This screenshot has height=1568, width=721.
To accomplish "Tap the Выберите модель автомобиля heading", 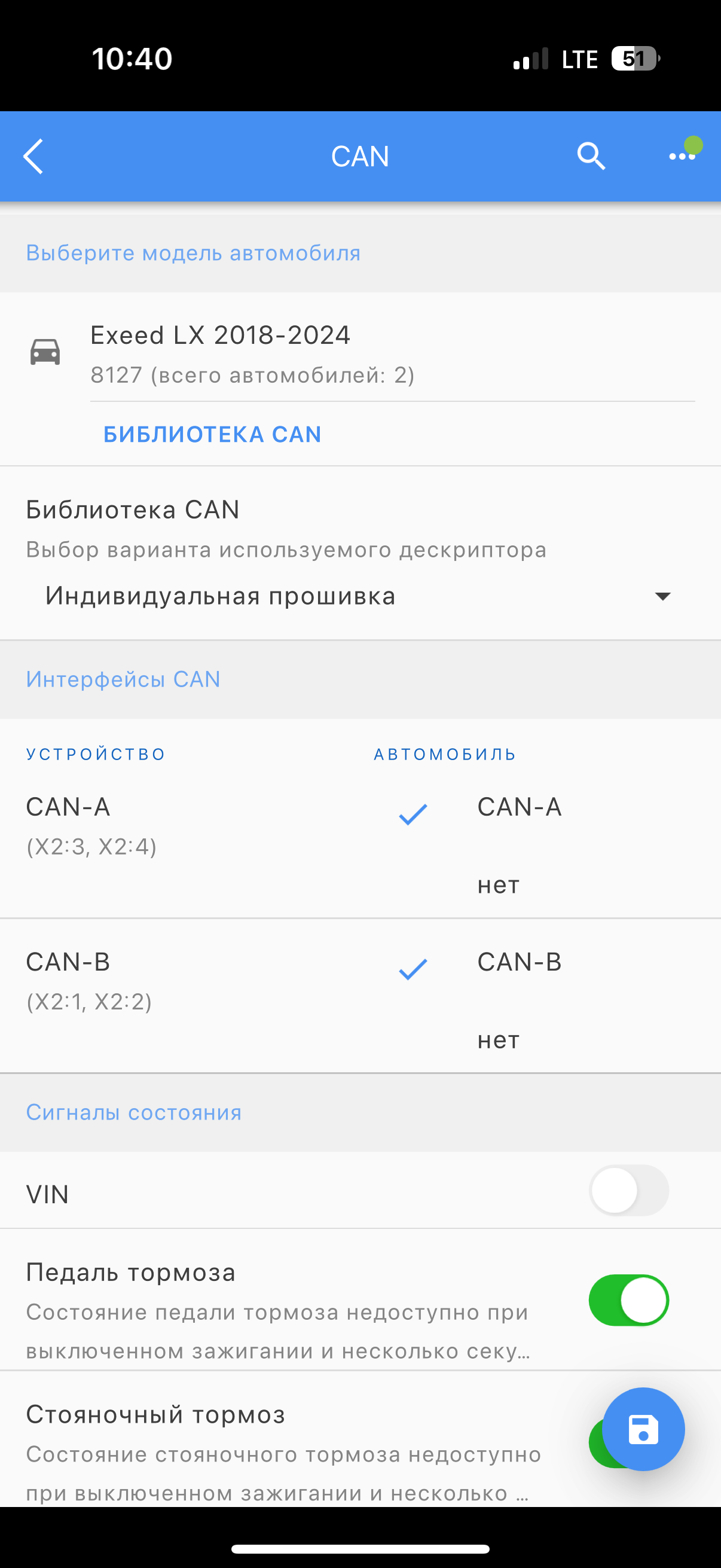I will pyautogui.click(x=194, y=252).
